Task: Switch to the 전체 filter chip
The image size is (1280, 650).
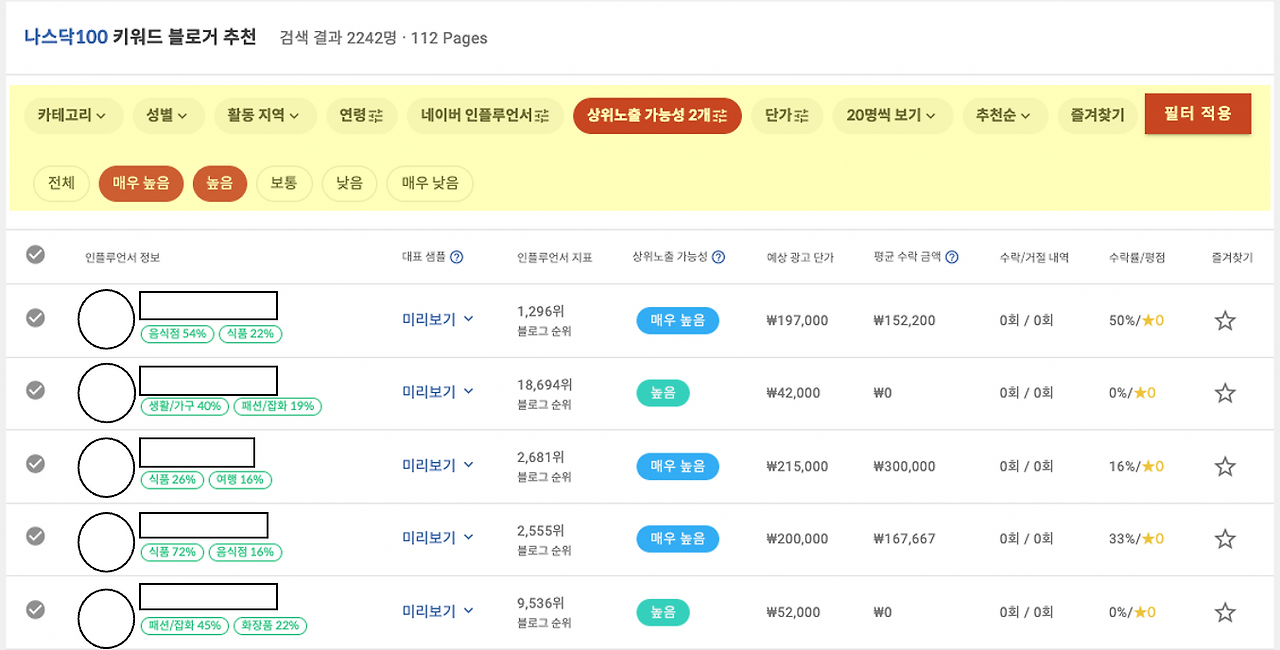Action: click(61, 183)
